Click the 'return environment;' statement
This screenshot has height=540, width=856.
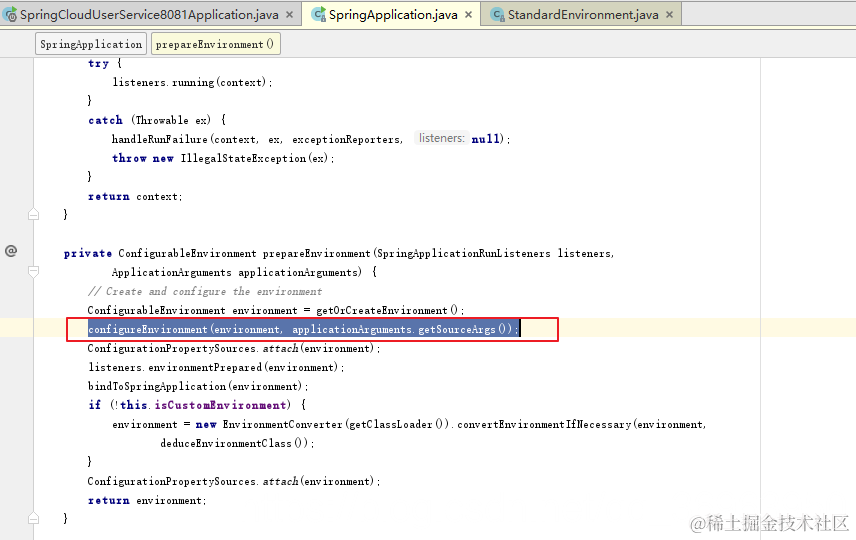[147, 500]
